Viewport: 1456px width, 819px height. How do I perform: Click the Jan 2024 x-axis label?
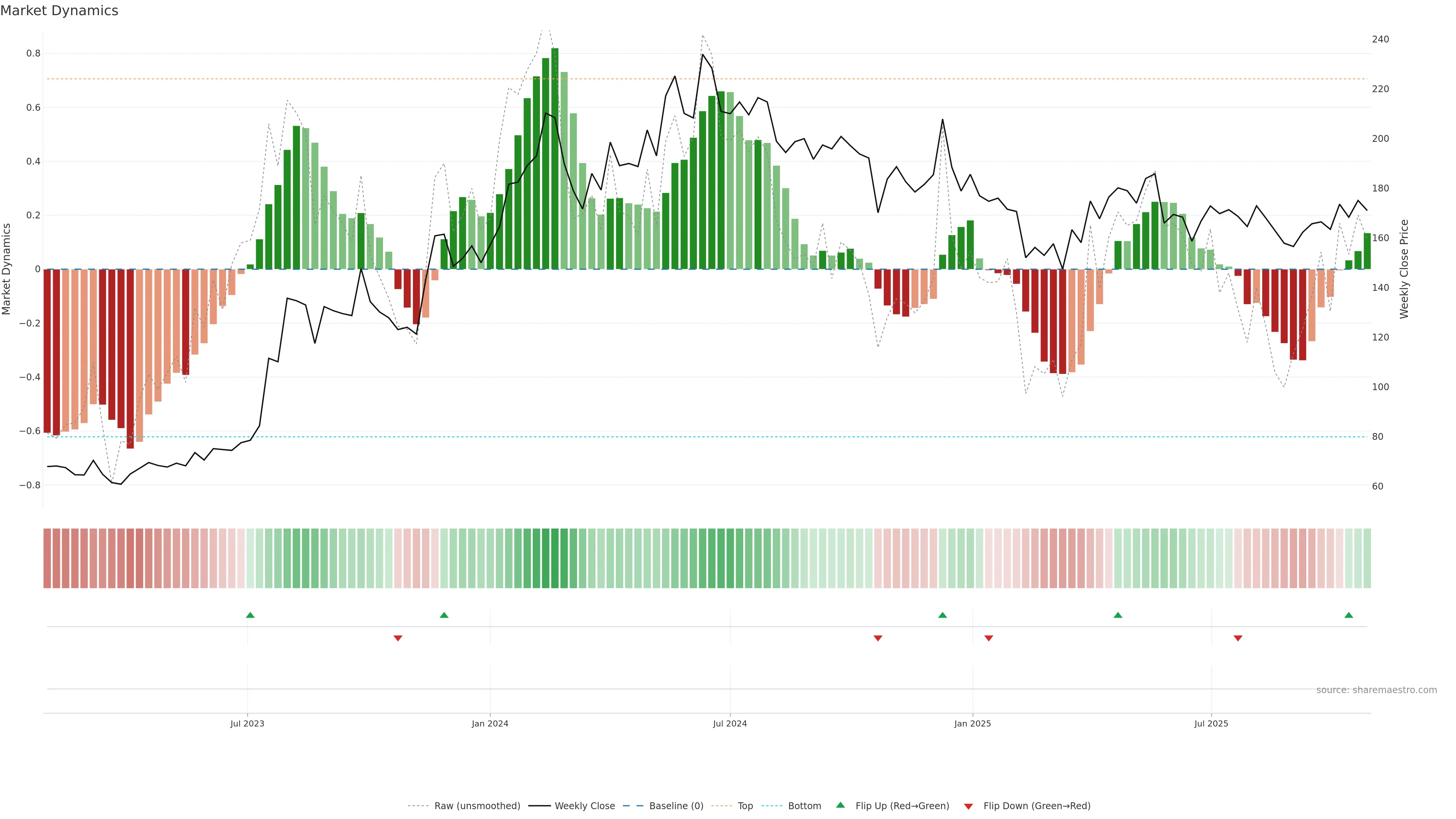tap(490, 723)
